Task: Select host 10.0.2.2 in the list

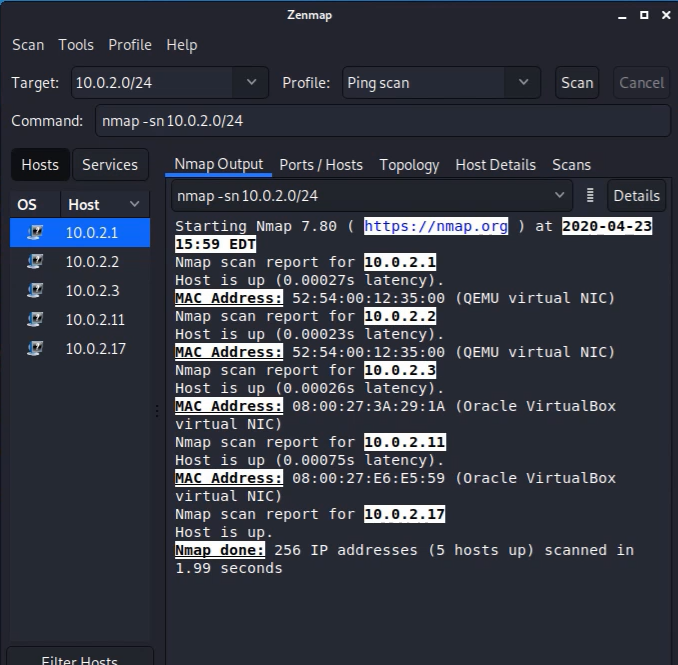Action: point(80,262)
